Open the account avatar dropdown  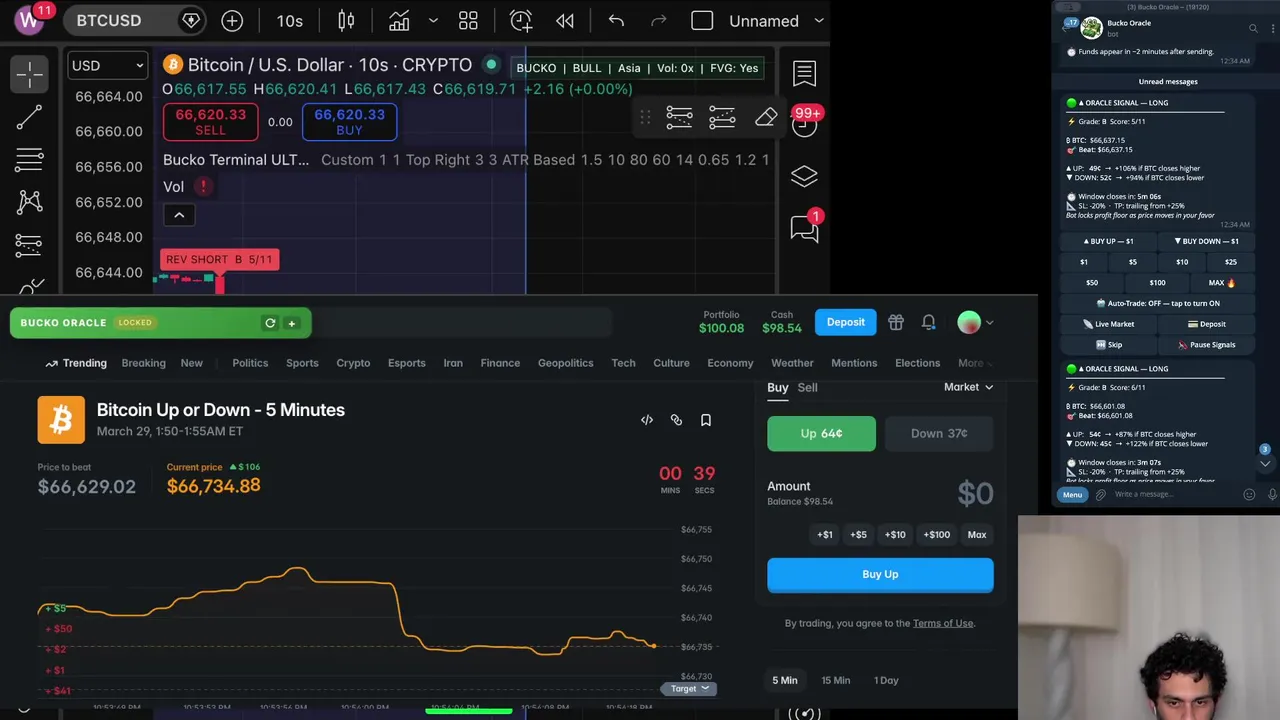click(x=976, y=322)
